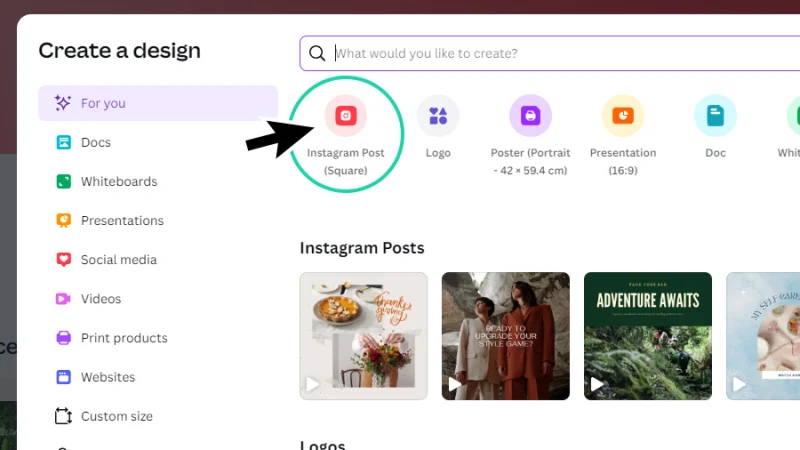
Task: Select the Logo design type icon
Action: 438,115
